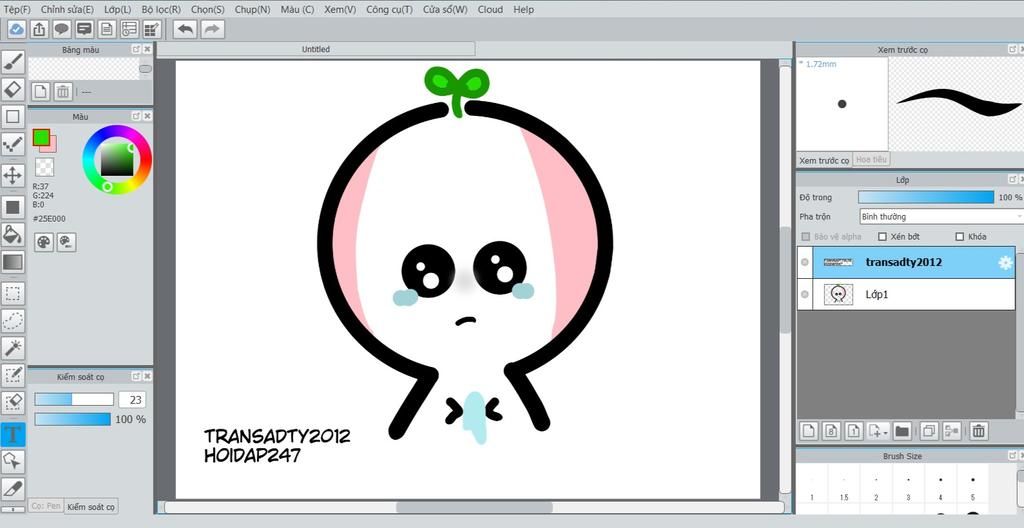Open the palette icon in color panel

44,242
